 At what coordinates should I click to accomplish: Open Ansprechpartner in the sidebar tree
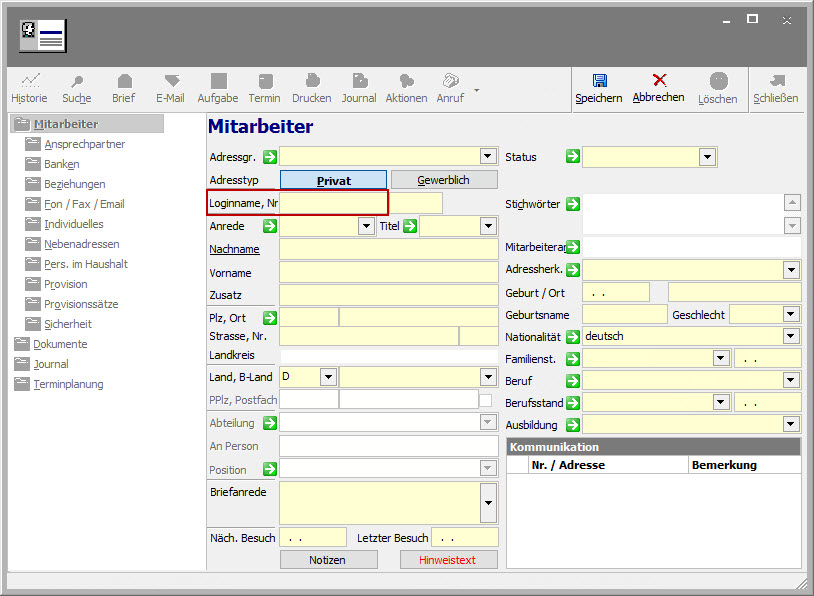click(85, 144)
